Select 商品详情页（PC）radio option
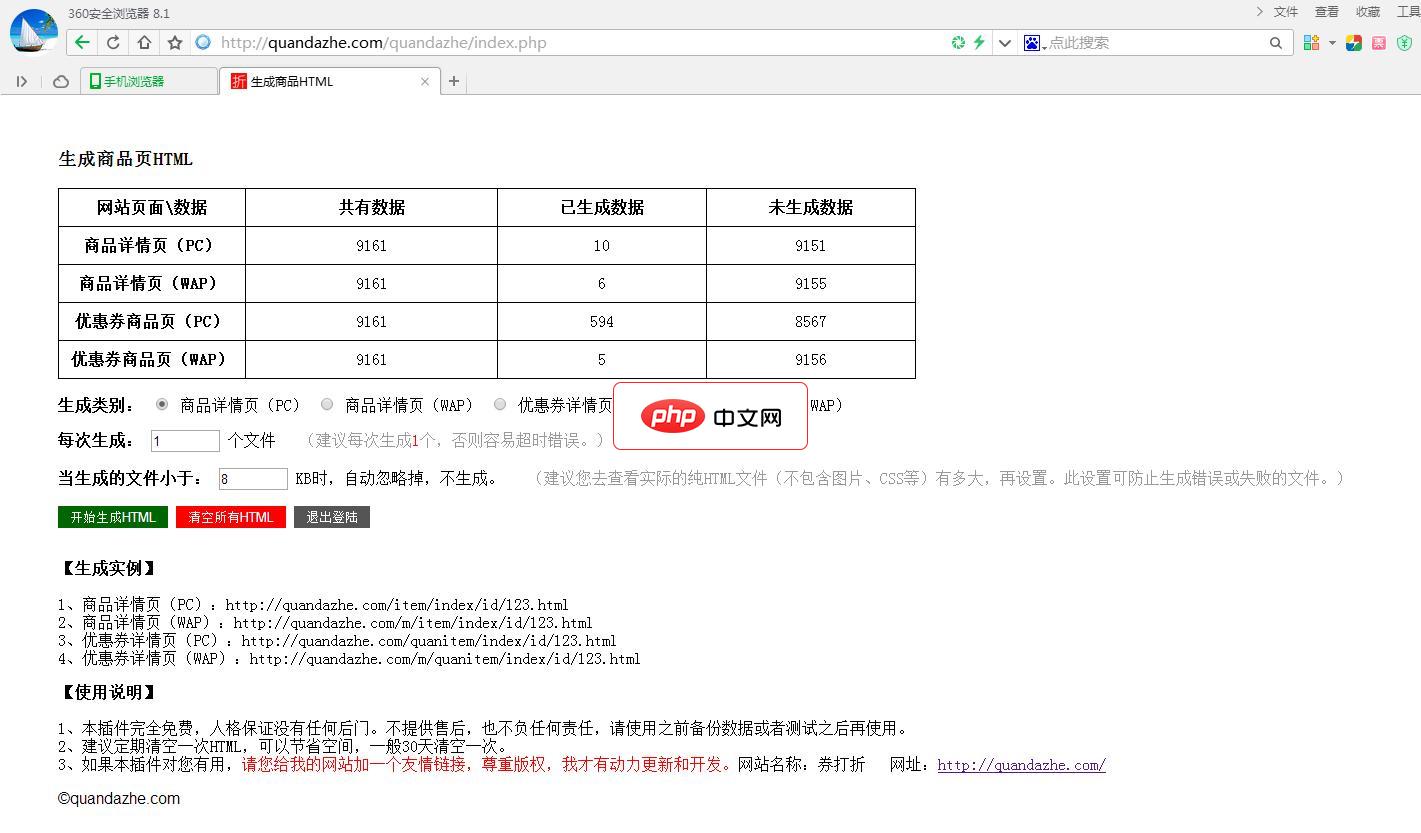The width and height of the screenshot is (1421, 833). pos(161,404)
